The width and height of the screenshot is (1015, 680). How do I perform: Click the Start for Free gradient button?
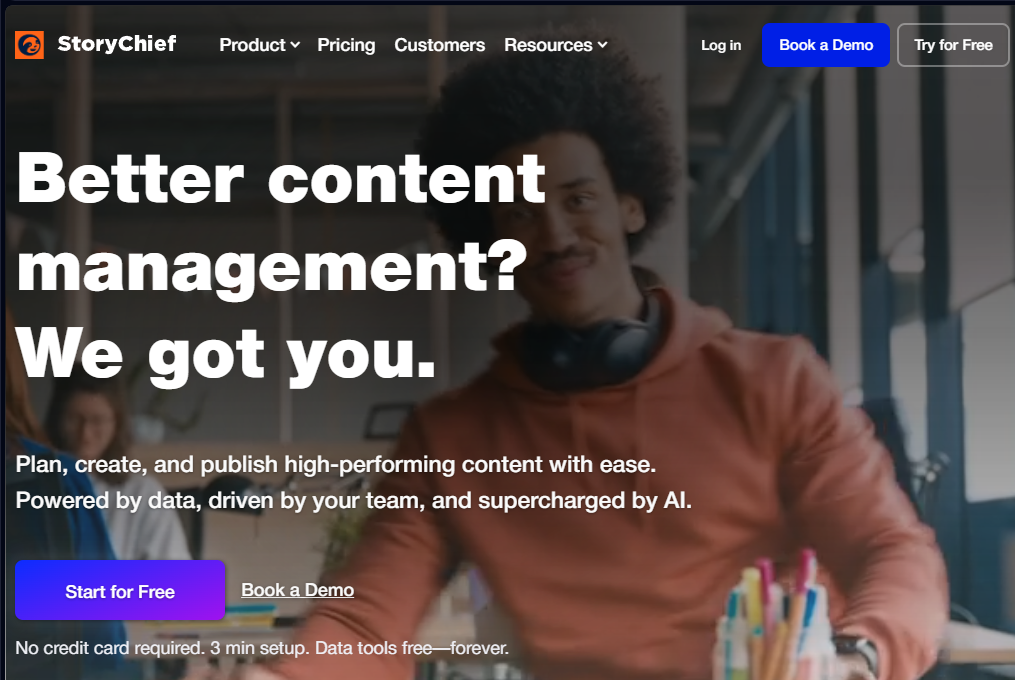120,591
